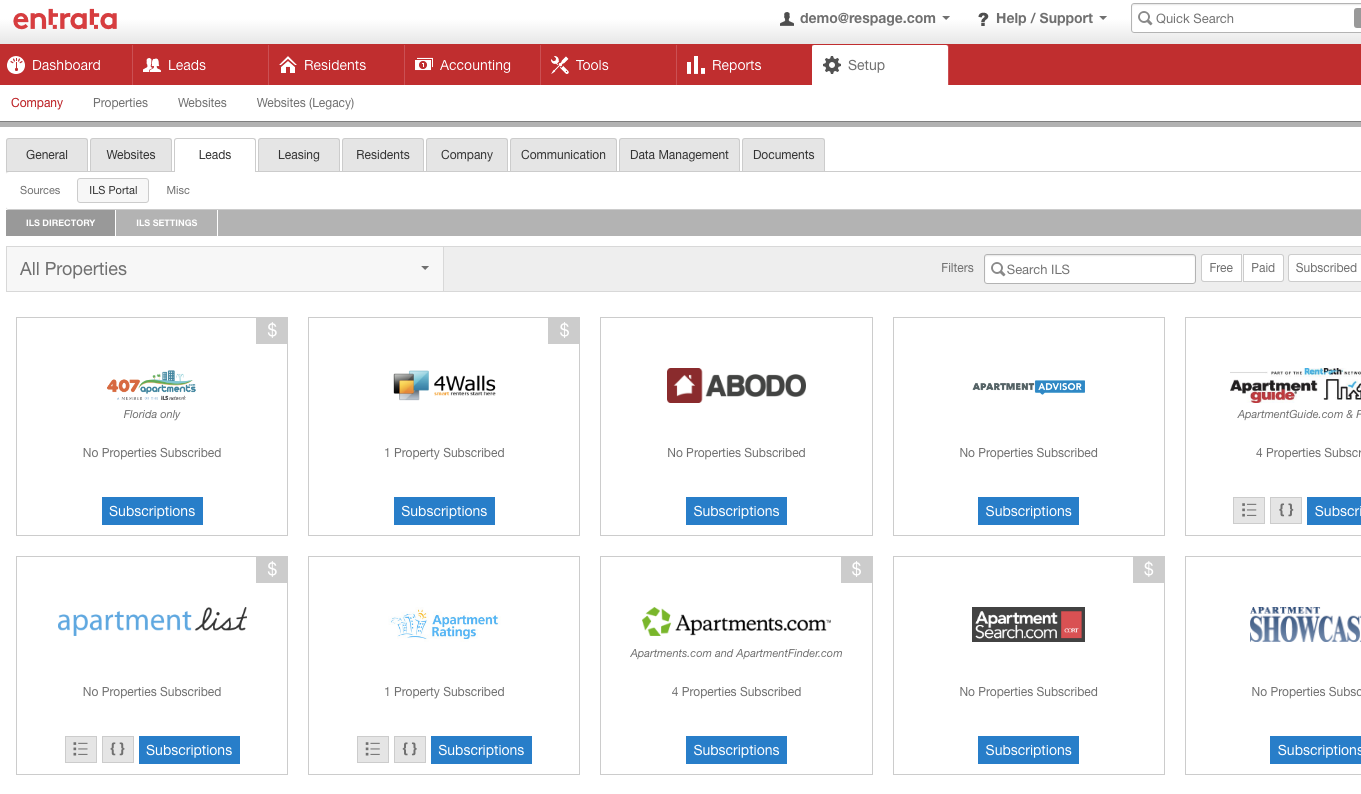This screenshot has height=794, width=1361.
Task: Click the ABODO logo
Action: [736, 385]
